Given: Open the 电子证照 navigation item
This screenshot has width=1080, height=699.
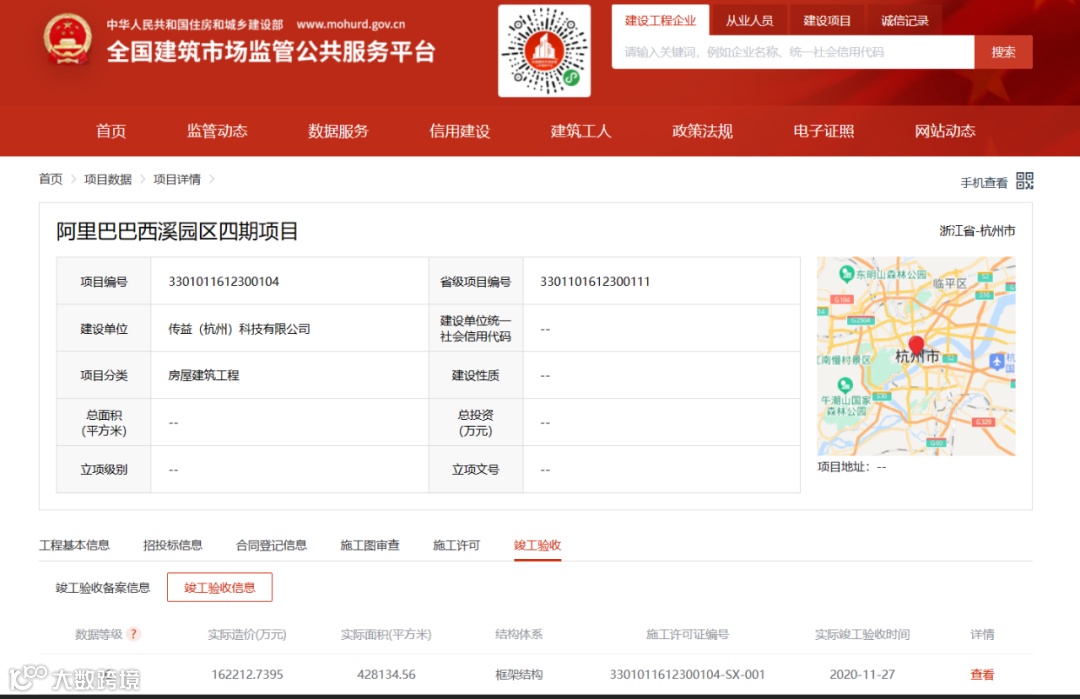Looking at the screenshot, I should coord(823,131).
